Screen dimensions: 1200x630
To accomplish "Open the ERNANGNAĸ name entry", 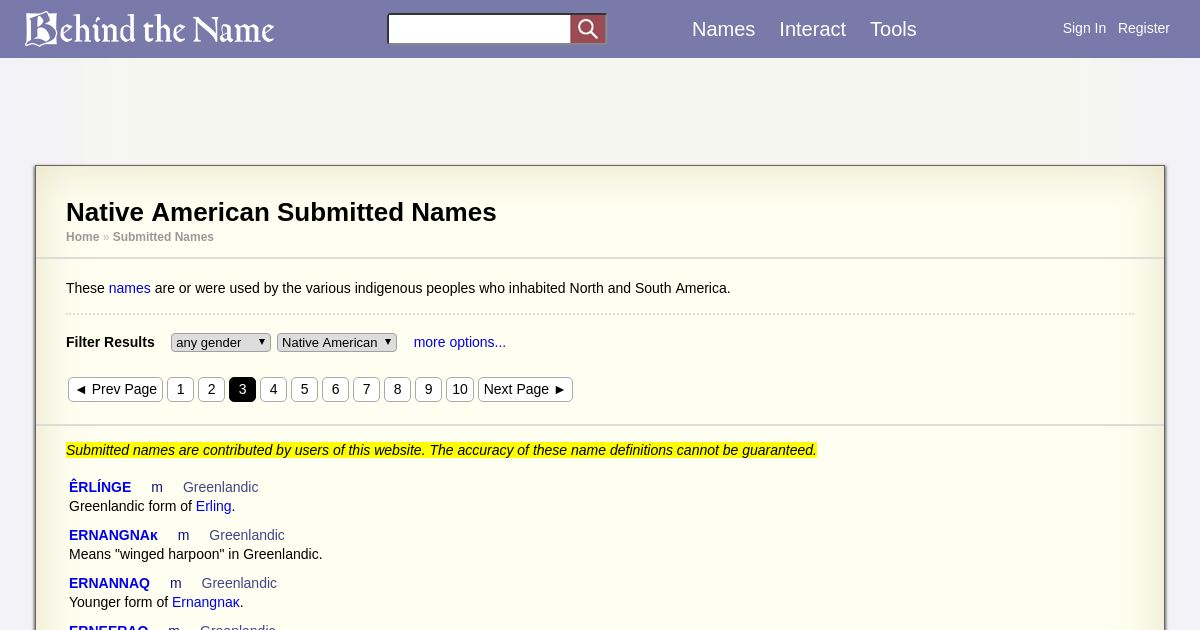I will pos(113,535).
